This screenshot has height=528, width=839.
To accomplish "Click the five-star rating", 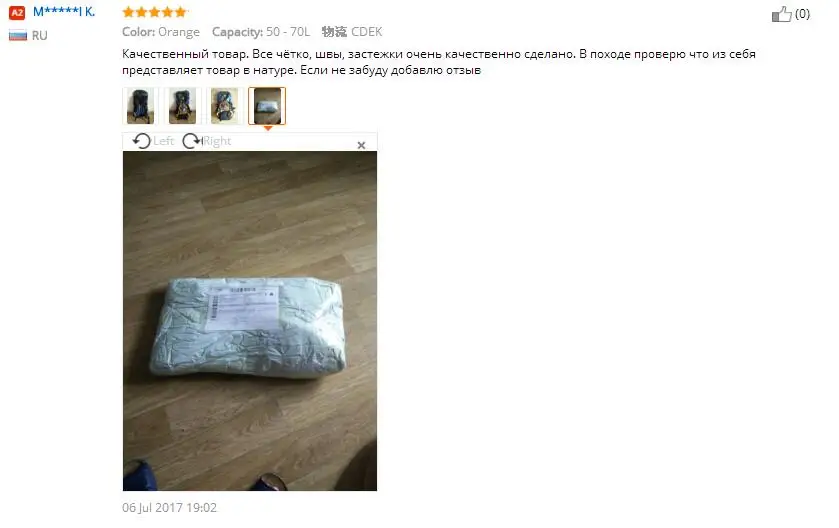I will pyautogui.click(x=154, y=12).
